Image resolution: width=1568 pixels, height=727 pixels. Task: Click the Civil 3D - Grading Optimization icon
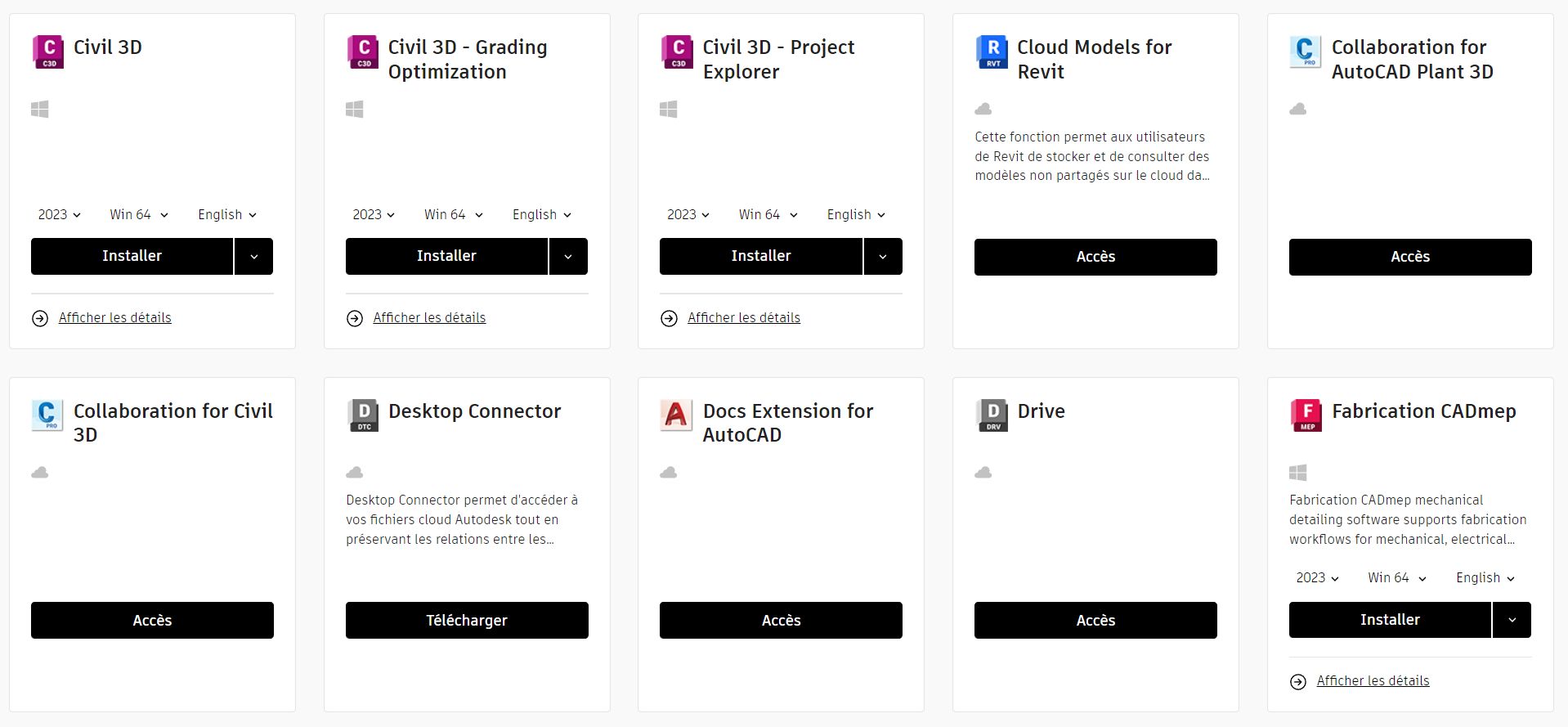pyautogui.click(x=363, y=52)
